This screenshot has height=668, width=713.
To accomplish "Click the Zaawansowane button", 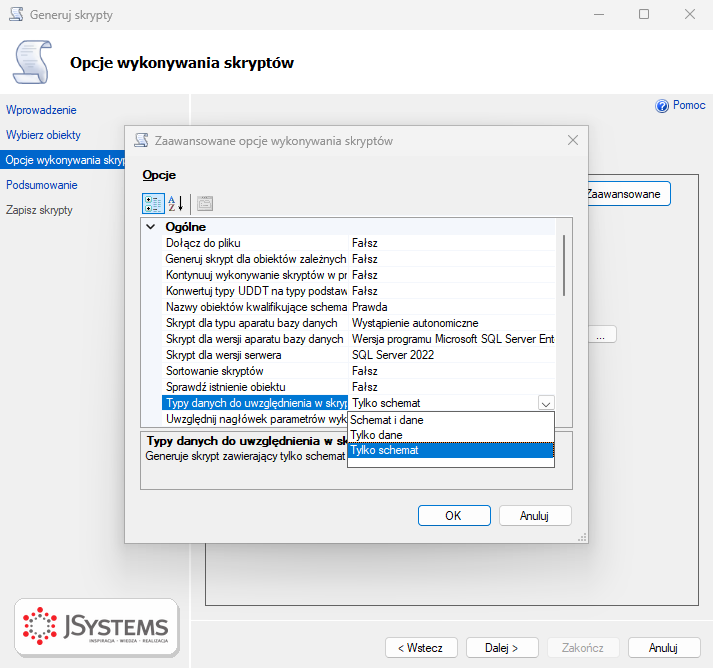I will tap(629, 194).
